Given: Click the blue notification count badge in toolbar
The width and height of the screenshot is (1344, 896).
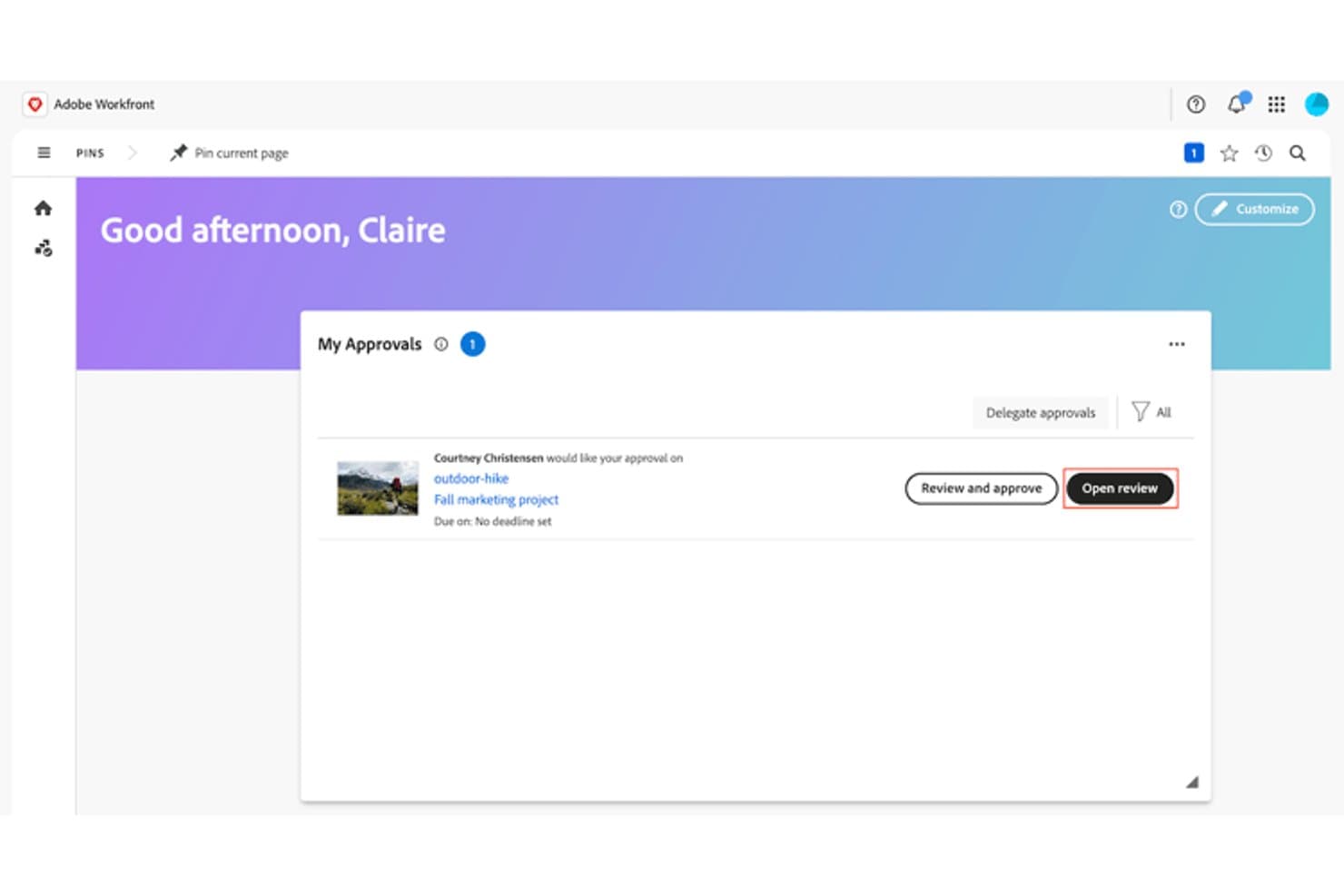Looking at the screenshot, I should click(x=1193, y=153).
